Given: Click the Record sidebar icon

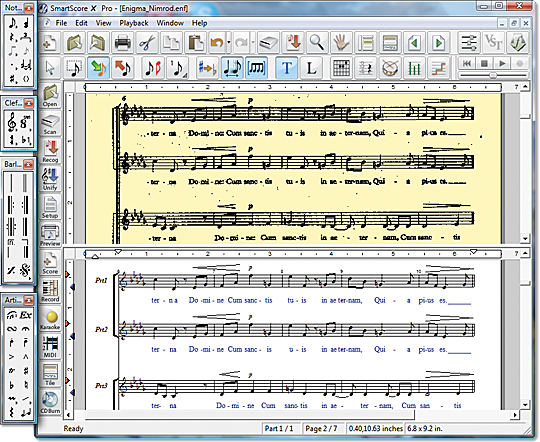Looking at the screenshot, I should [50, 291].
